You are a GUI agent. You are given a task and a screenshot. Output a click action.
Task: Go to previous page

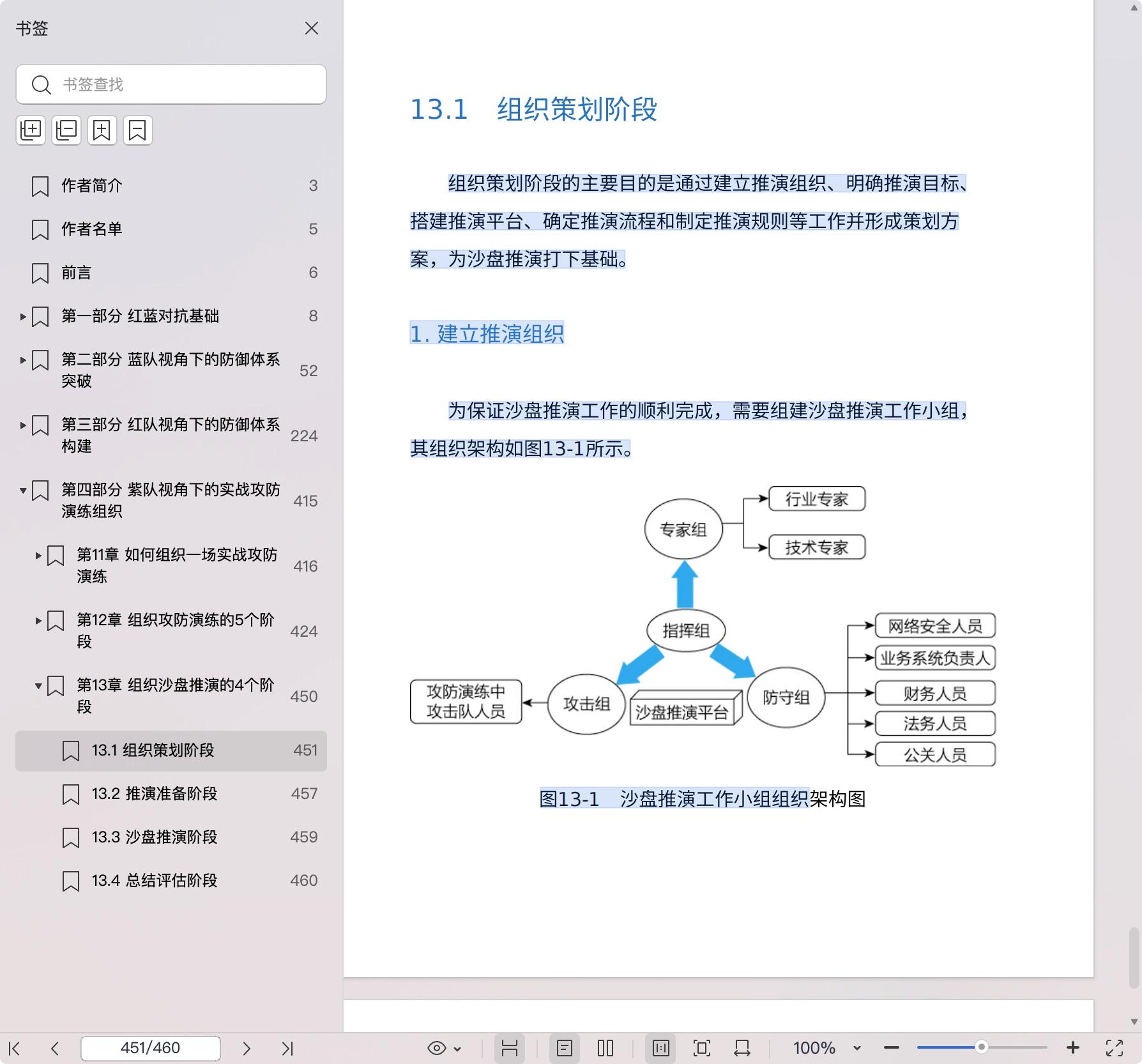coord(55,1048)
